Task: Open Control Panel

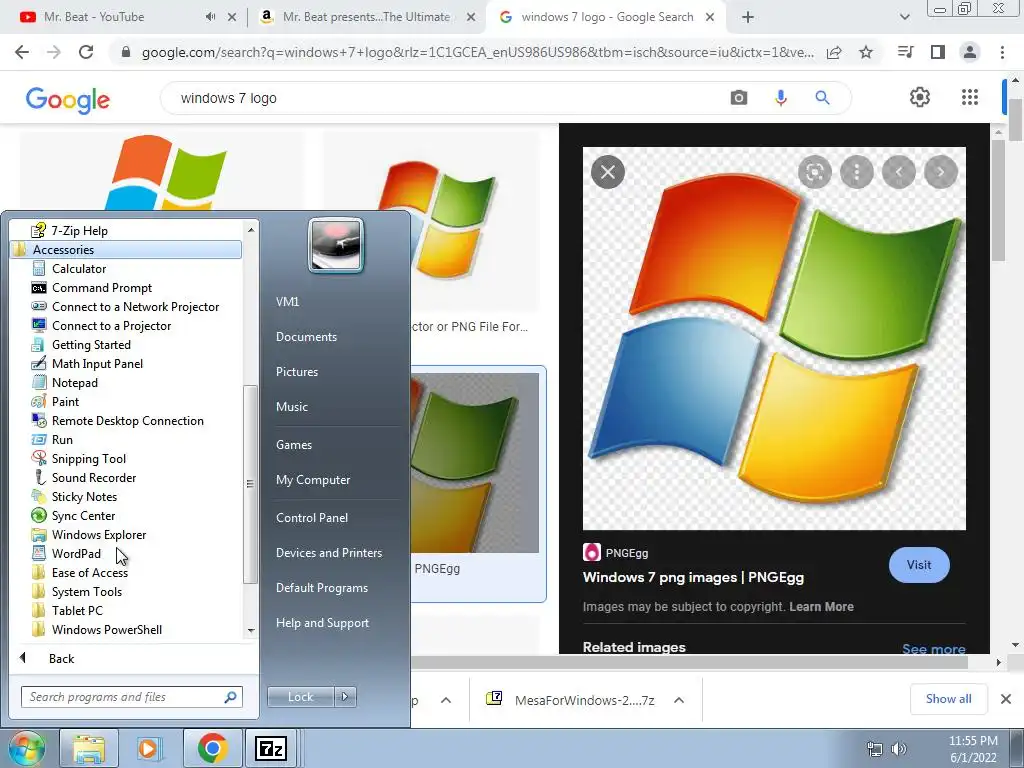Action: tap(312, 517)
